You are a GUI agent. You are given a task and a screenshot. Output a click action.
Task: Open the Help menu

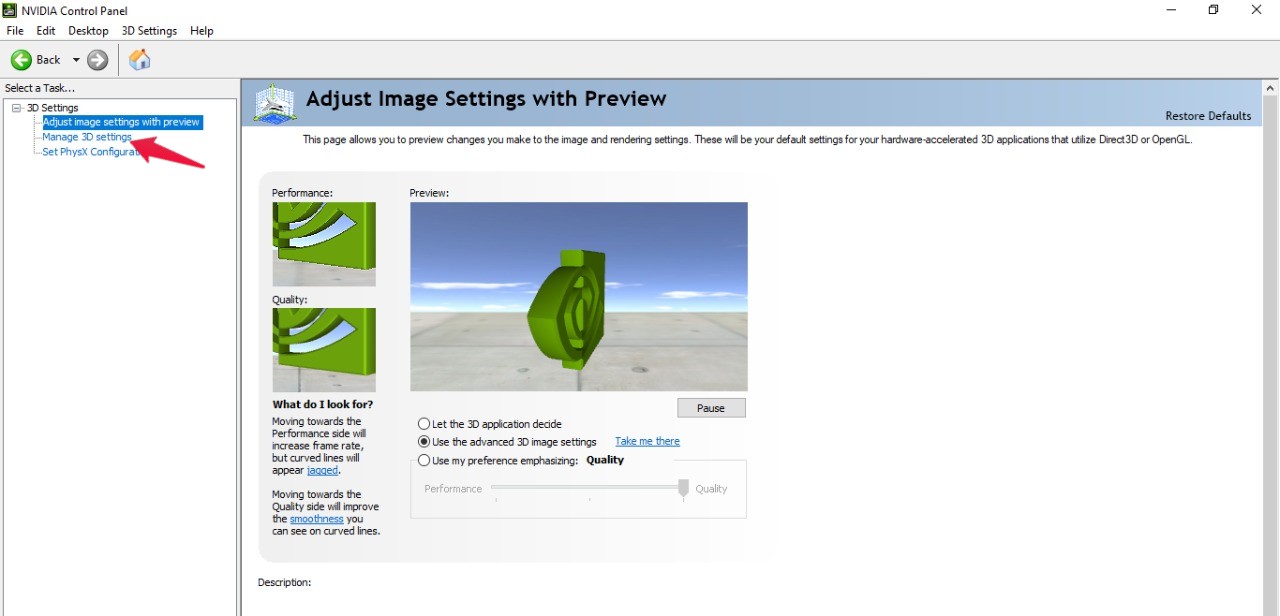point(202,31)
